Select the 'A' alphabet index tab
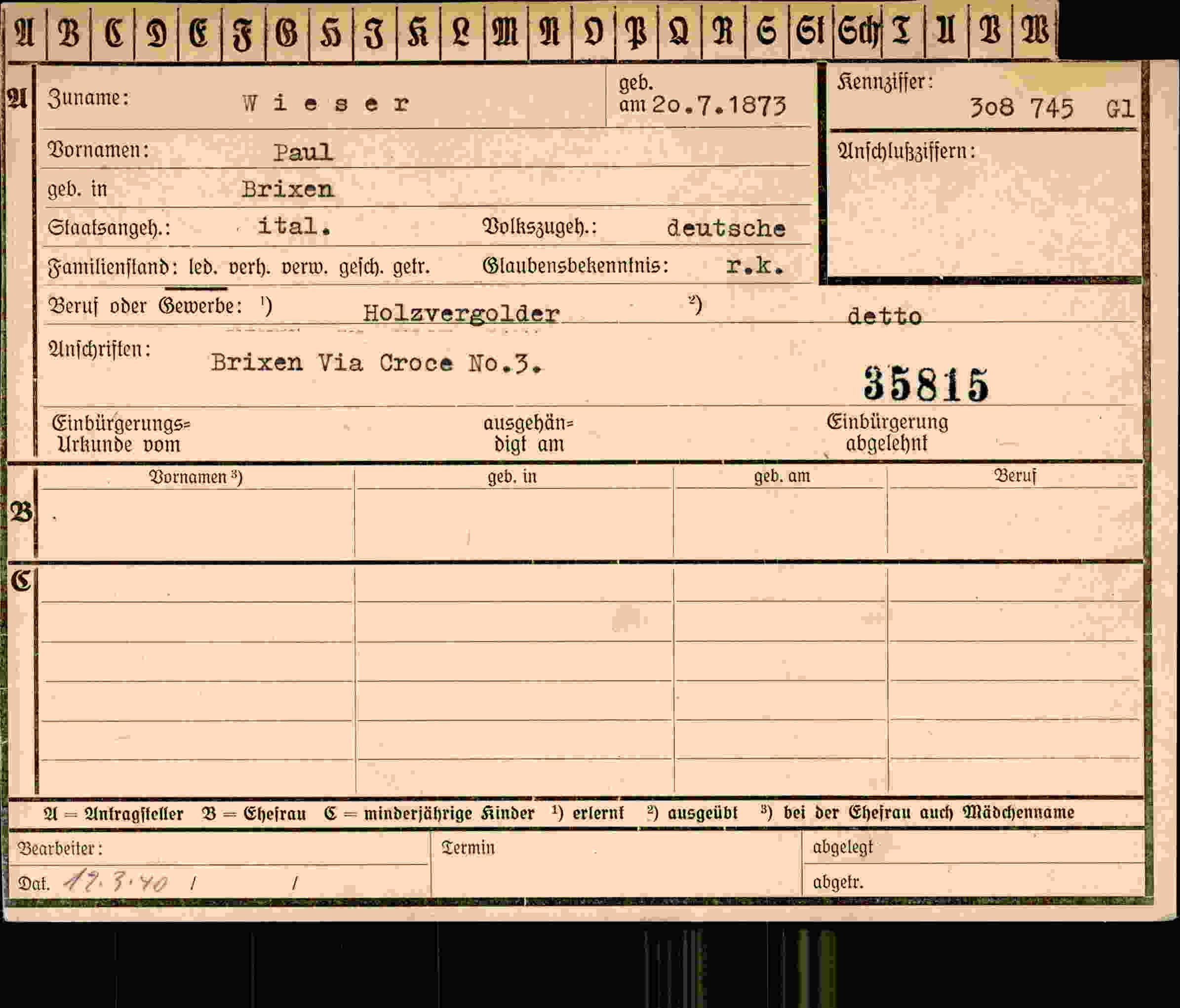This screenshot has width=1180, height=1008. 25,31
